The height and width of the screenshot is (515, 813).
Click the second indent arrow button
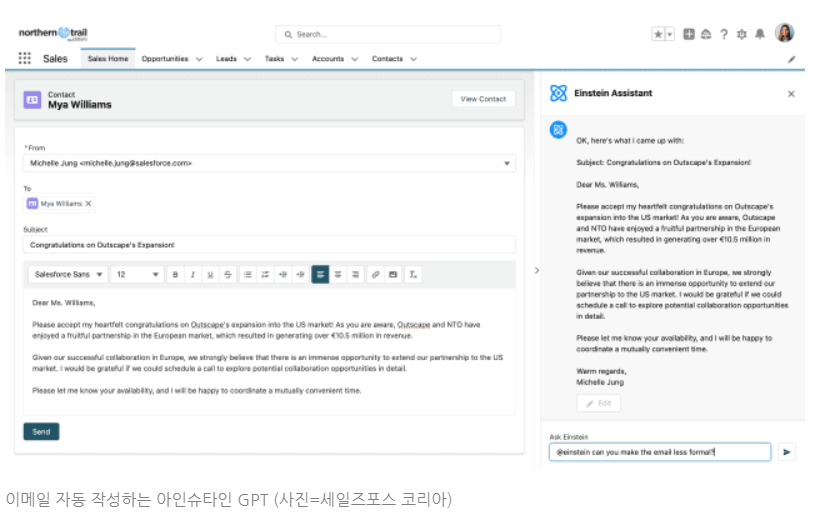301,274
